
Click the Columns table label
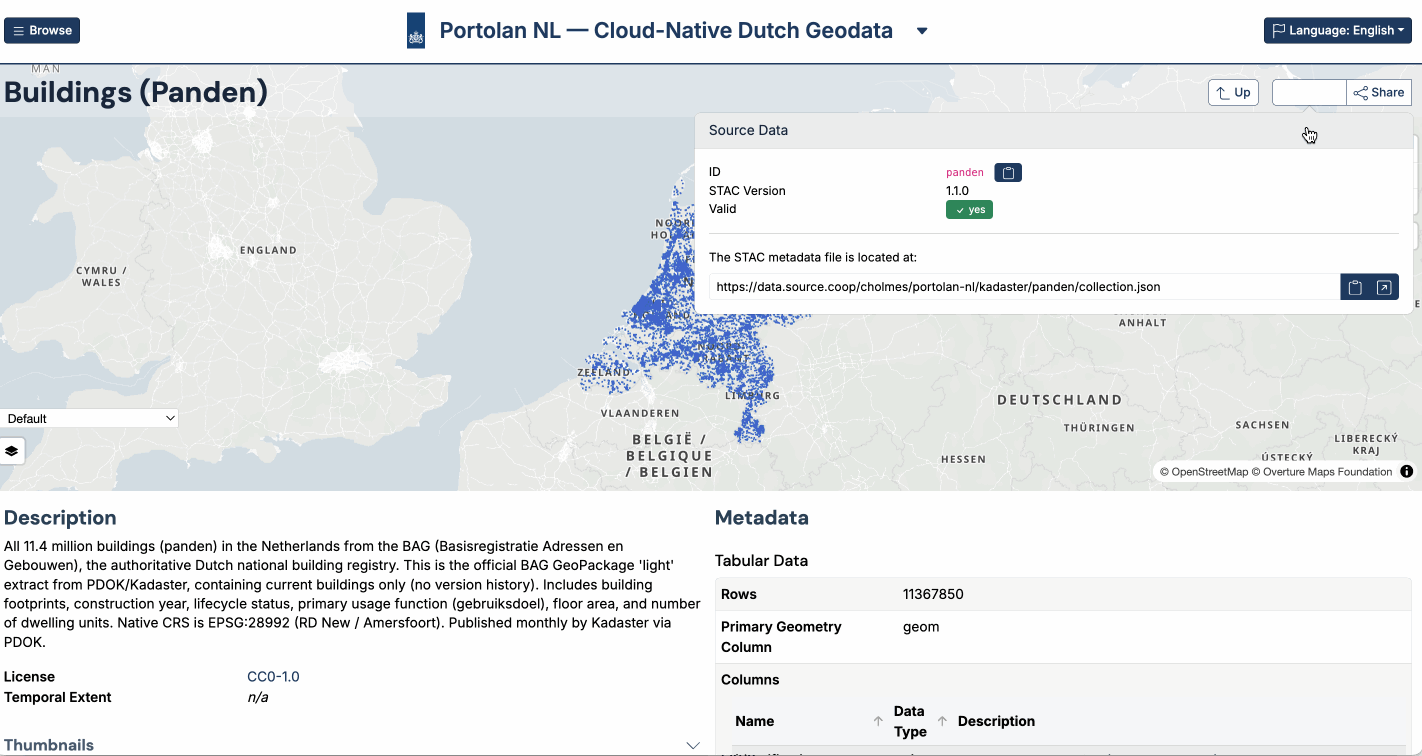click(750, 680)
